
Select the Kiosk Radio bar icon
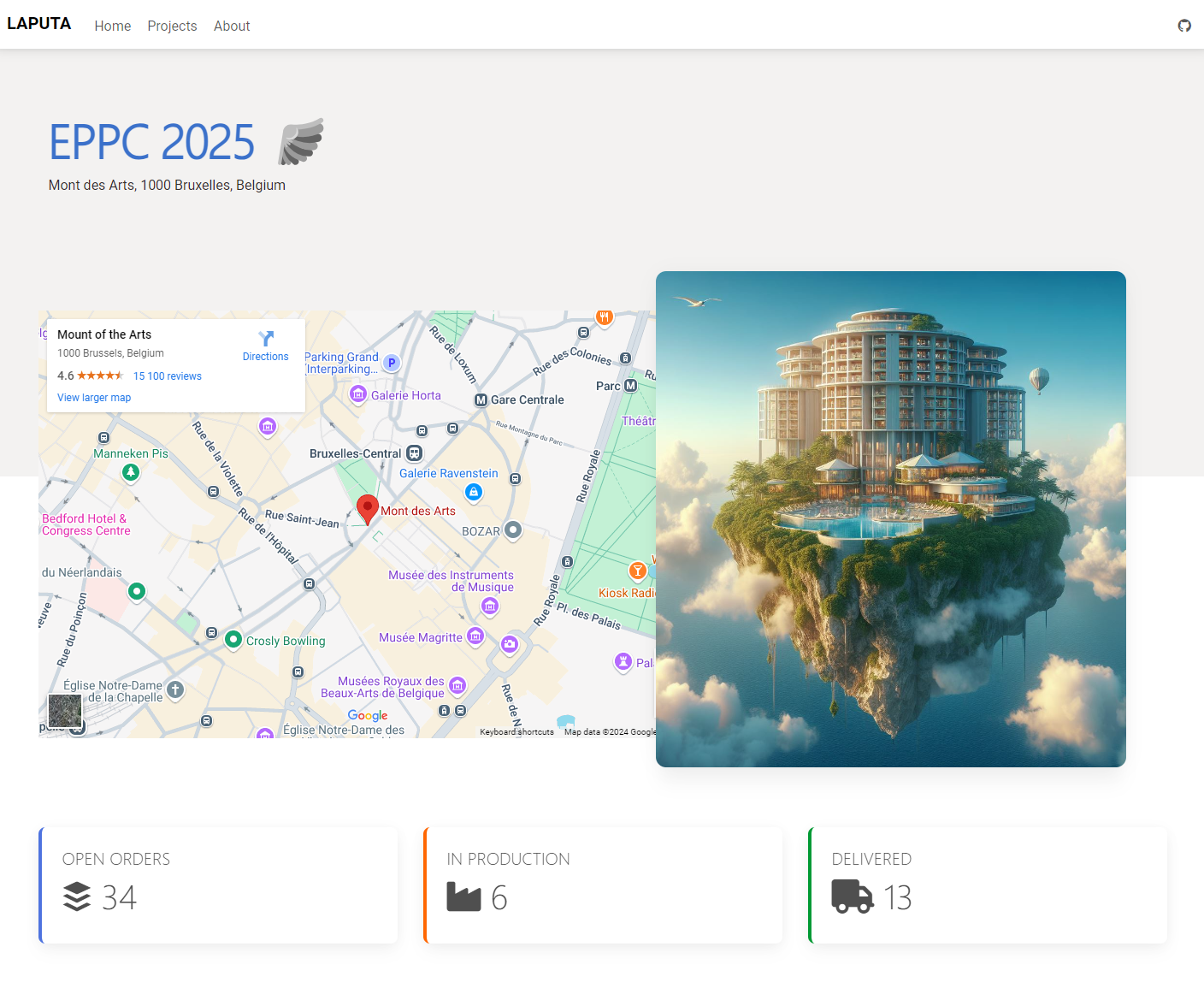tap(637, 571)
